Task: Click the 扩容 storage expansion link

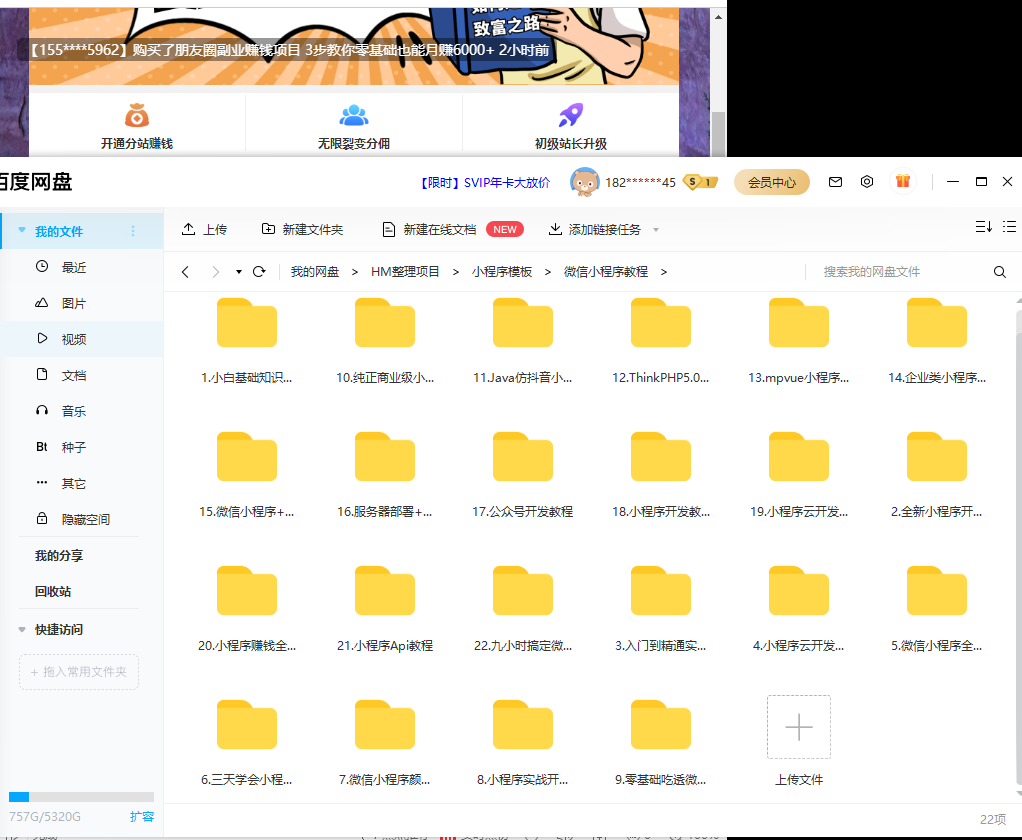Action: point(141,817)
